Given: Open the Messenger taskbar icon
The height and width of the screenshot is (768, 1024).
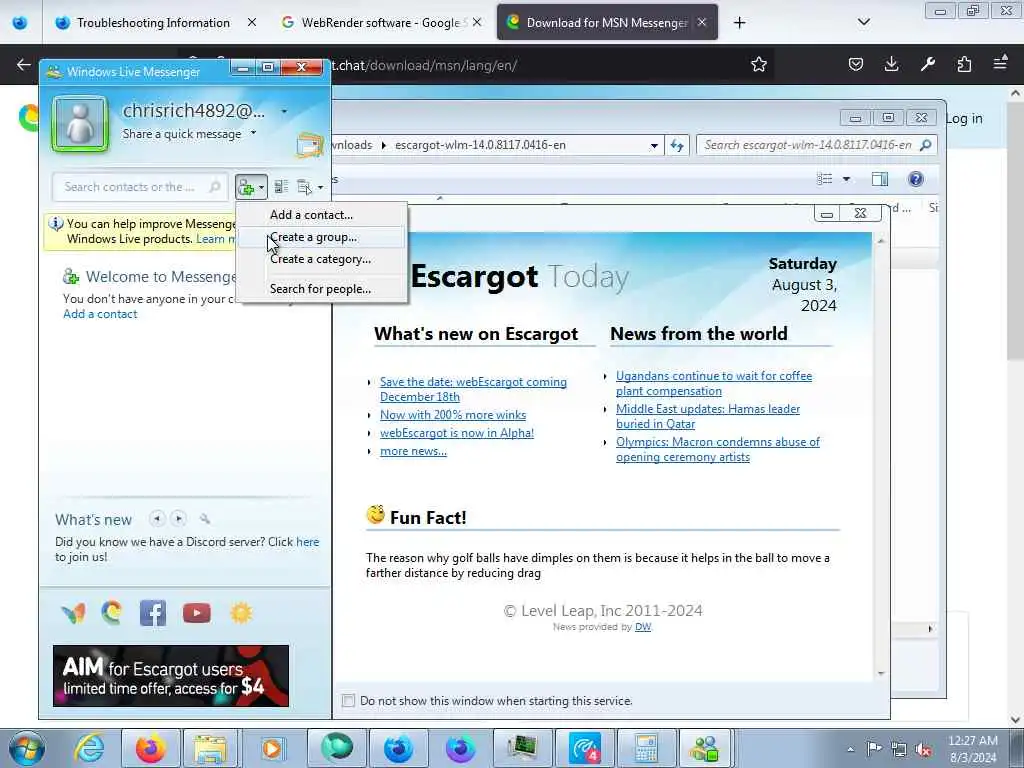Looking at the screenshot, I should 704,748.
